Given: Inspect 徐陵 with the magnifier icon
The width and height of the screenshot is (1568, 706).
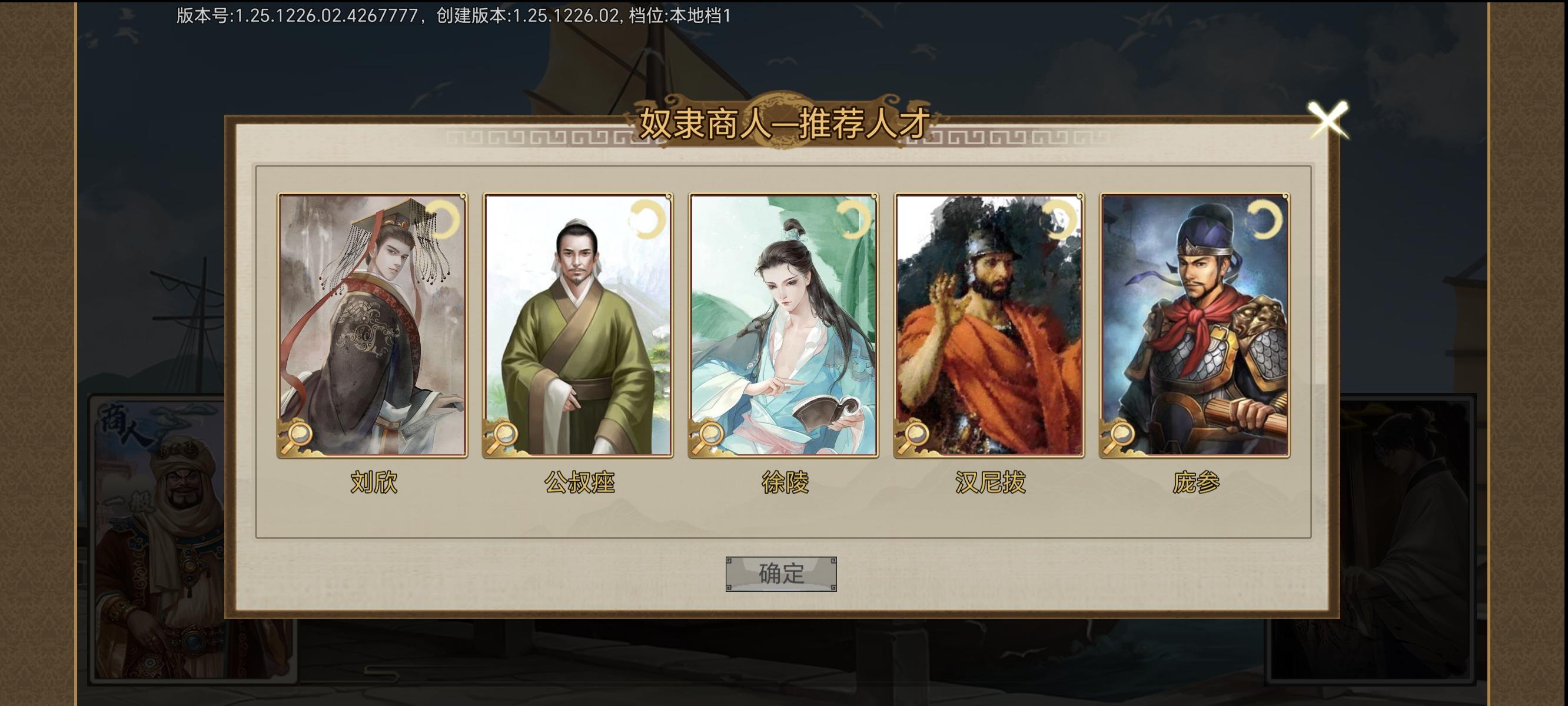Looking at the screenshot, I should tap(709, 436).
